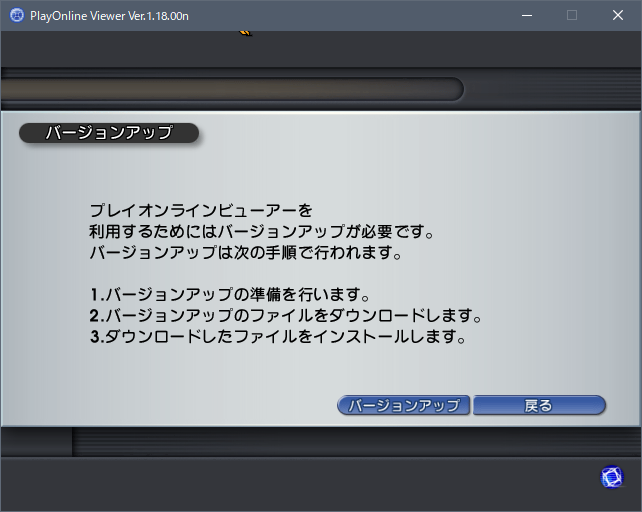Minimize the PlayOnline Viewer window
Screen dimensions: 642x512
(527, 16)
